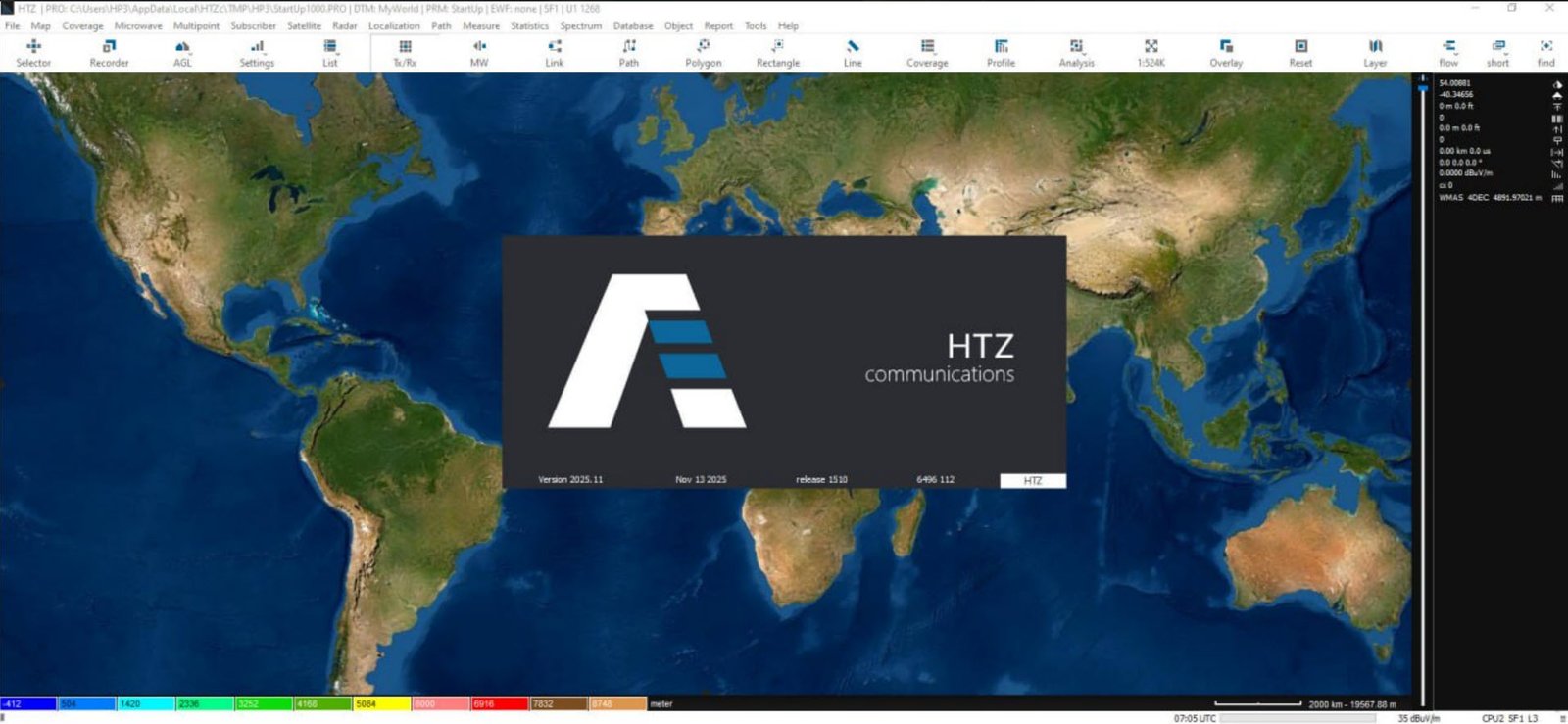
Task: Select the Line drawing tool
Action: click(x=853, y=53)
